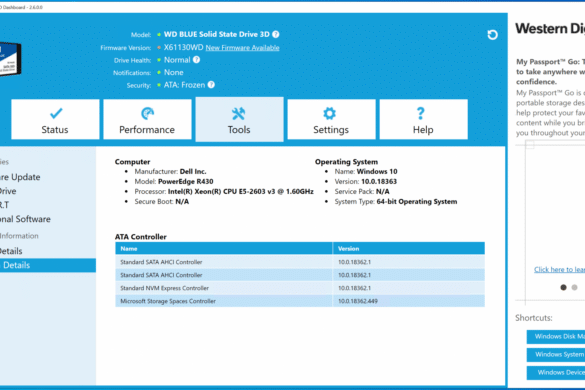Click help icon beside ATA: Frozen security

click(x=211, y=85)
